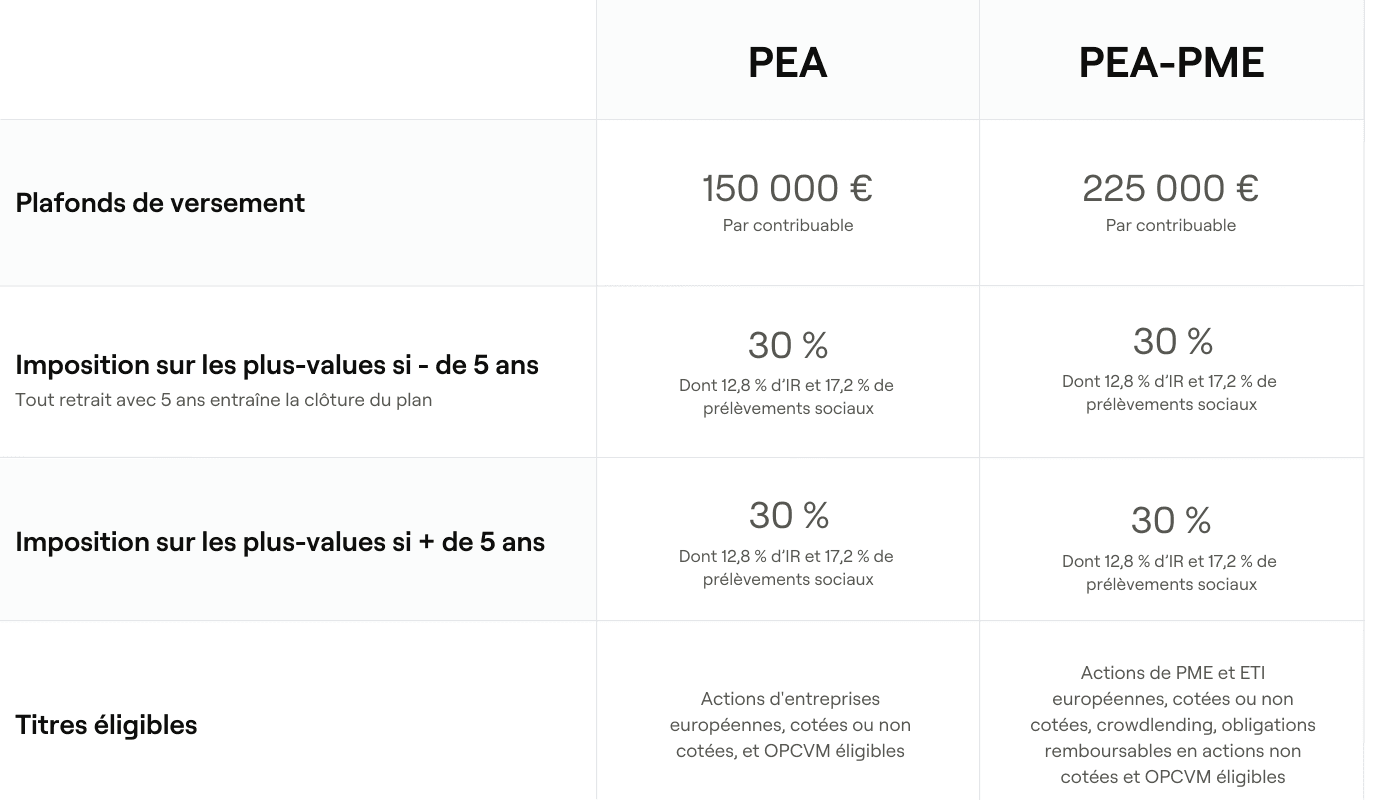Click the 225 000 € amount
Image resolution: width=1377 pixels, height=800 pixels.
click(1171, 188)
